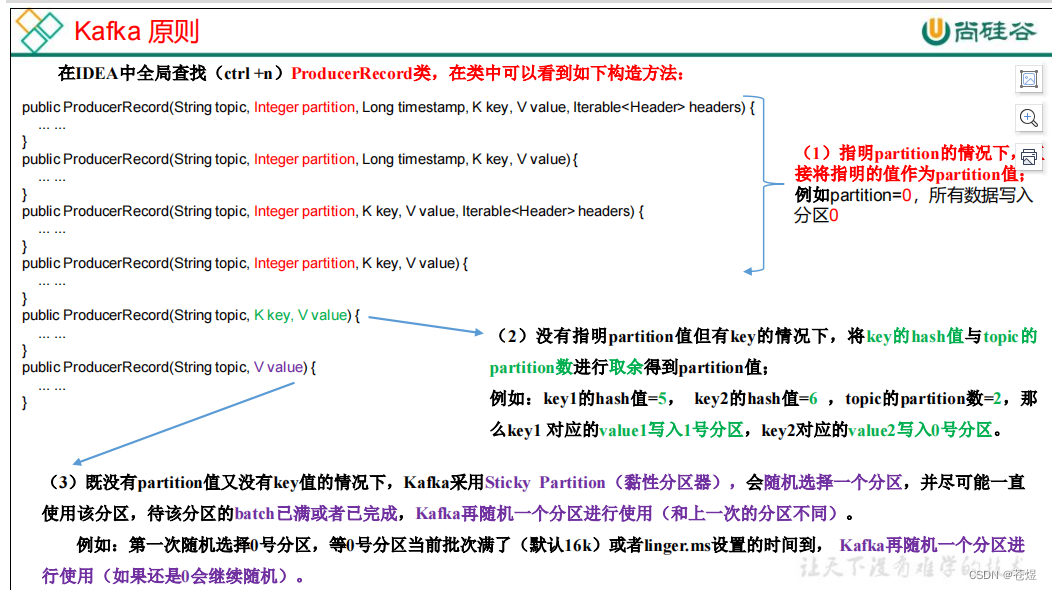Click the purple V value constructor line
Image resolution: width=1052 pixels, height=590 pixels.
point(168,367)
